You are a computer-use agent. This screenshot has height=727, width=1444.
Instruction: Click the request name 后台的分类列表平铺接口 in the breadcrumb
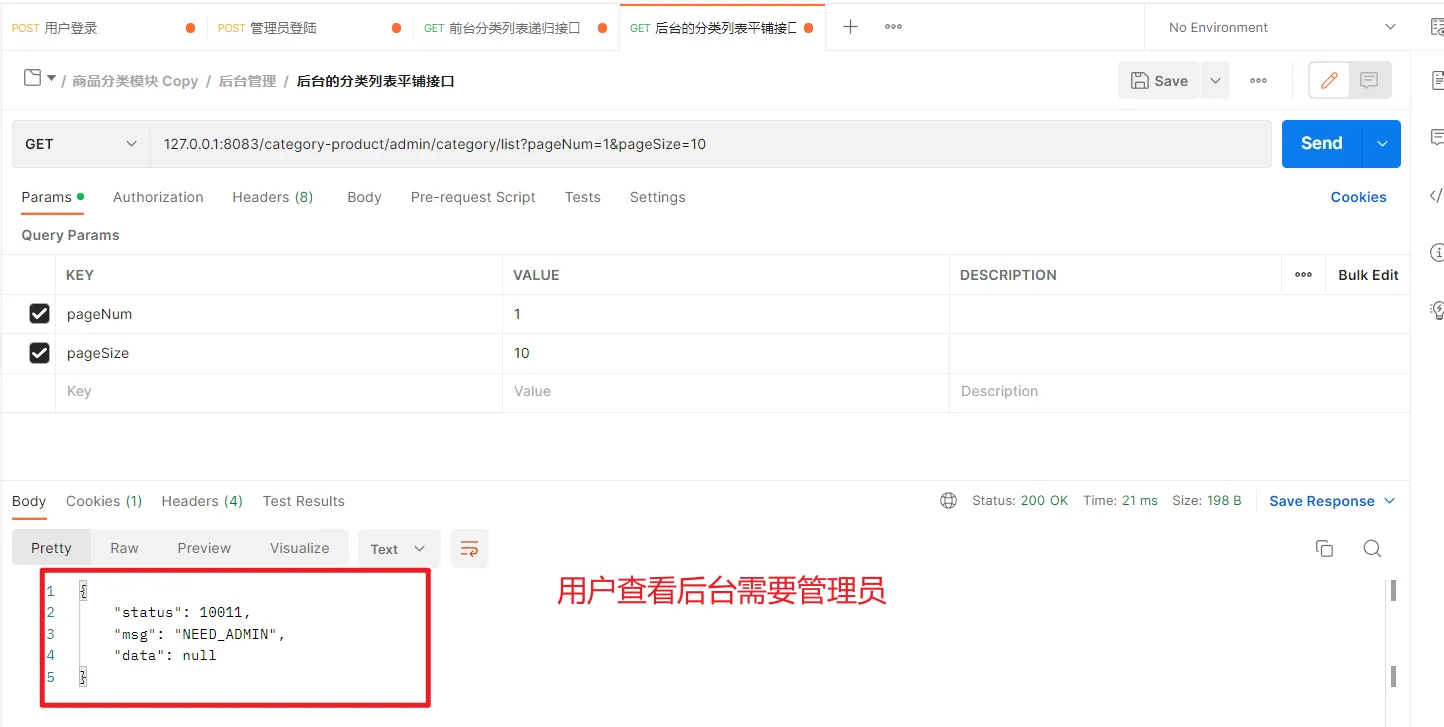coord(376,81)
